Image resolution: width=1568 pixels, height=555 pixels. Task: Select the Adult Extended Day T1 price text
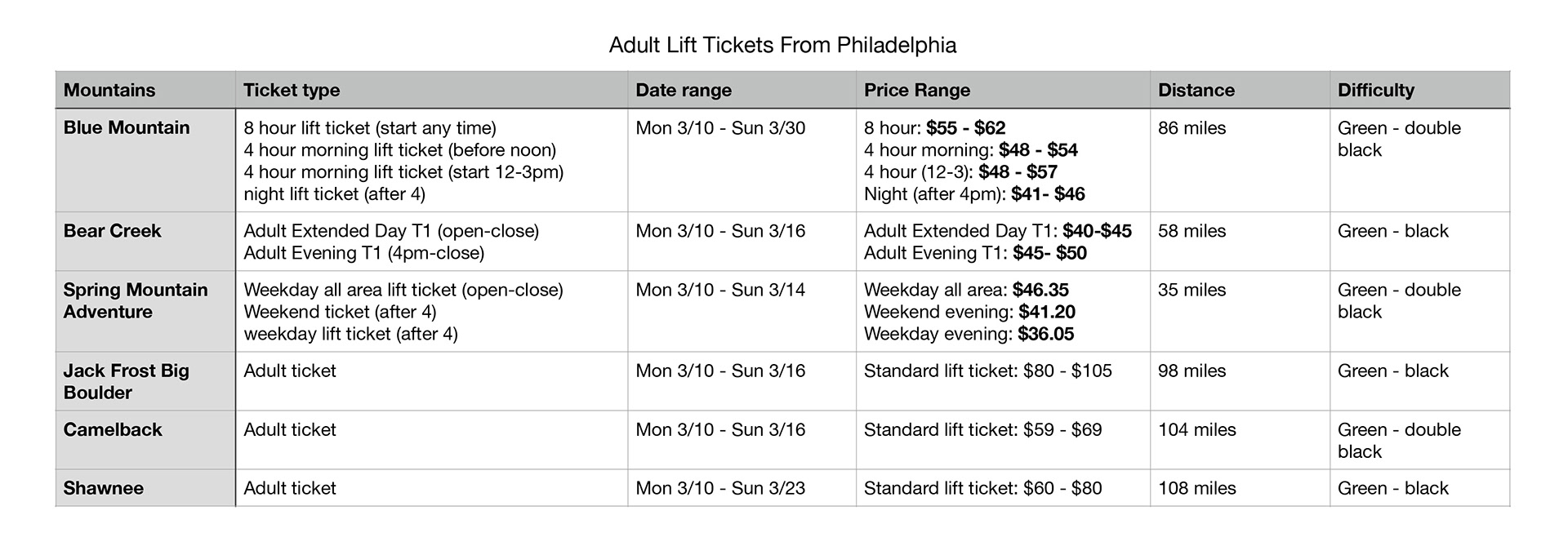tap(997, 231)
